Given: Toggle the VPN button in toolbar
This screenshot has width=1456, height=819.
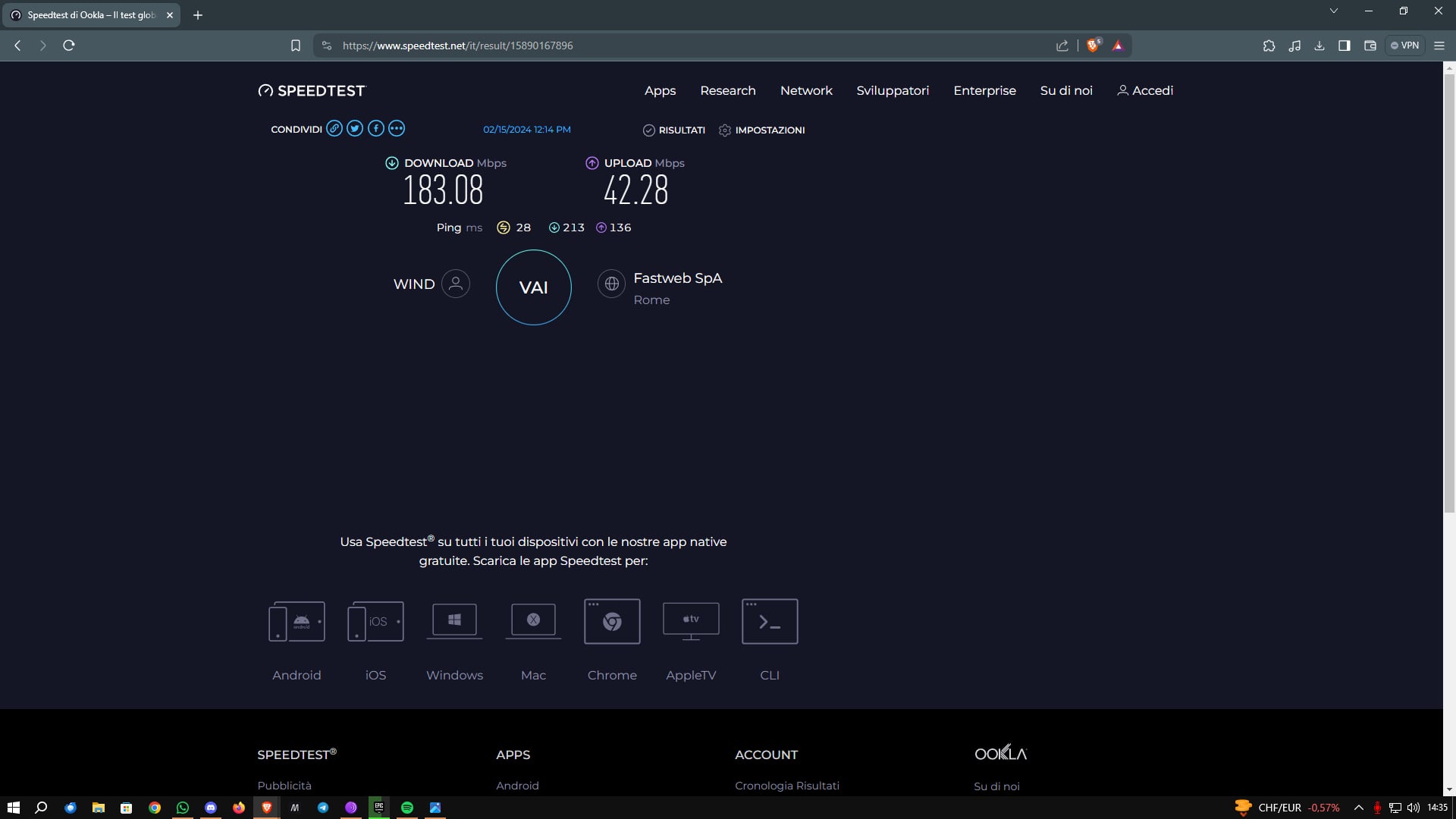Looking at the screenshot, I should pyautogui.click(x=1404, y=45).
